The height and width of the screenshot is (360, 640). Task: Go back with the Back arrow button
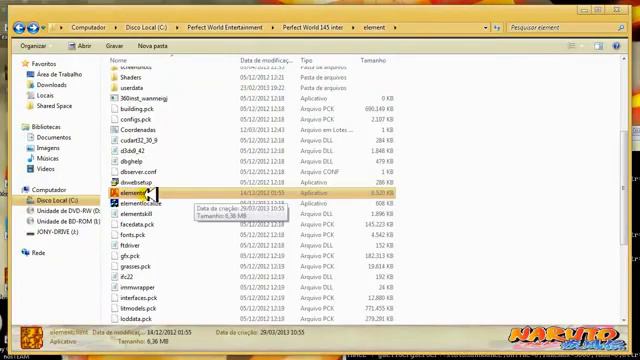point(19,28)
